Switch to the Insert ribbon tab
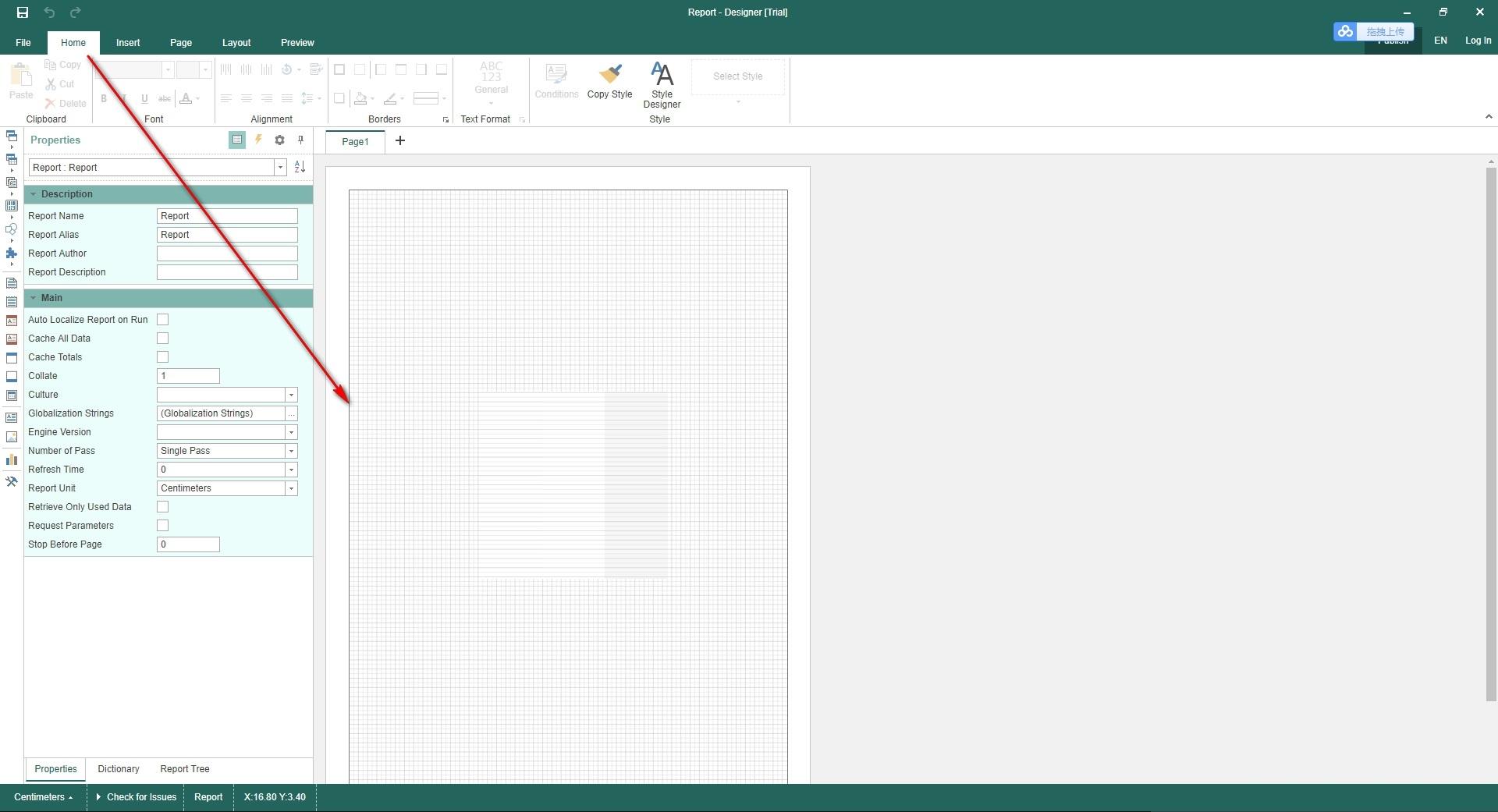The height and width of the screenshot is (812, 1498). (x=128, y=43)
